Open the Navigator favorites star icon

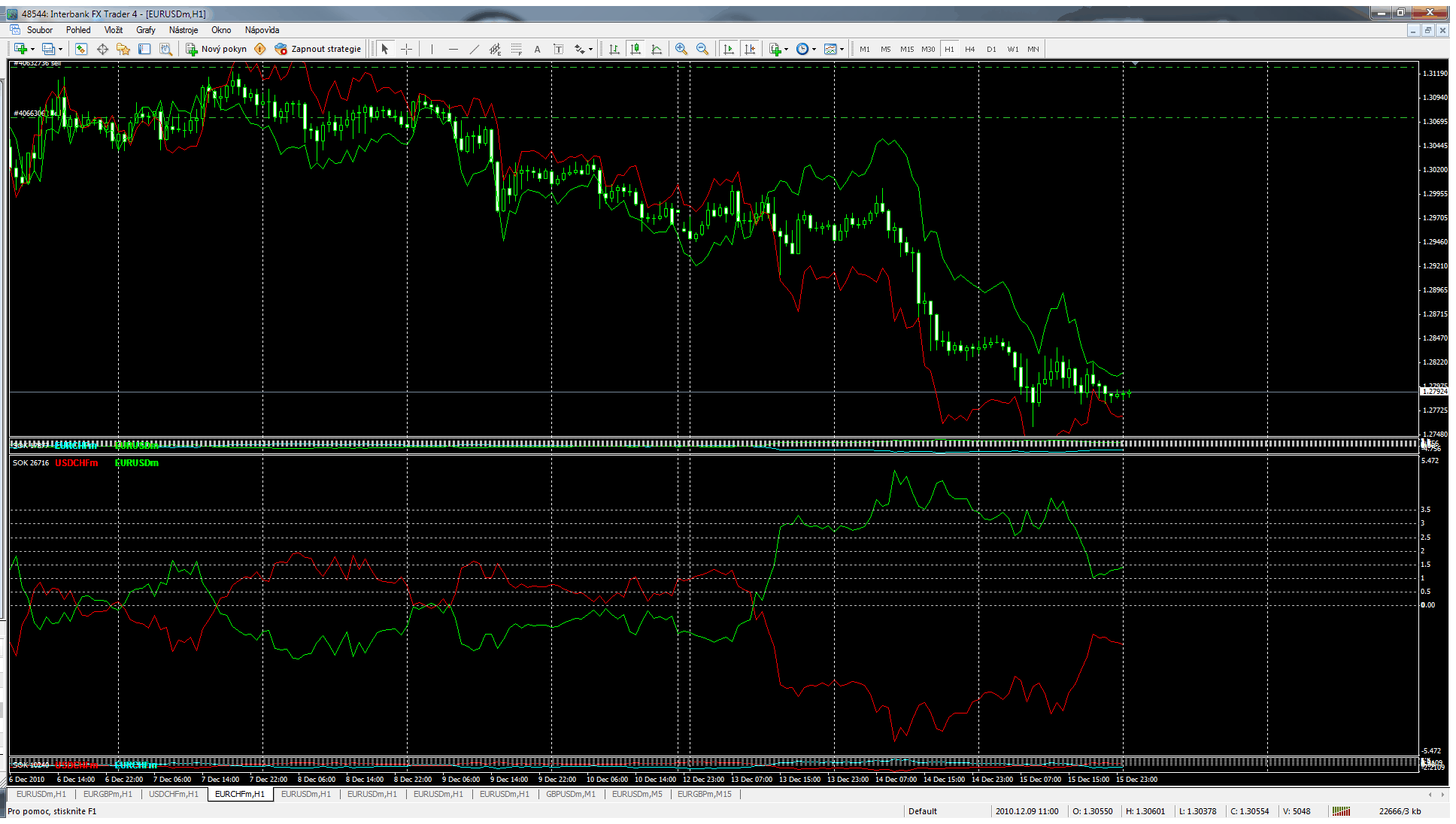(x=123, y=49)
